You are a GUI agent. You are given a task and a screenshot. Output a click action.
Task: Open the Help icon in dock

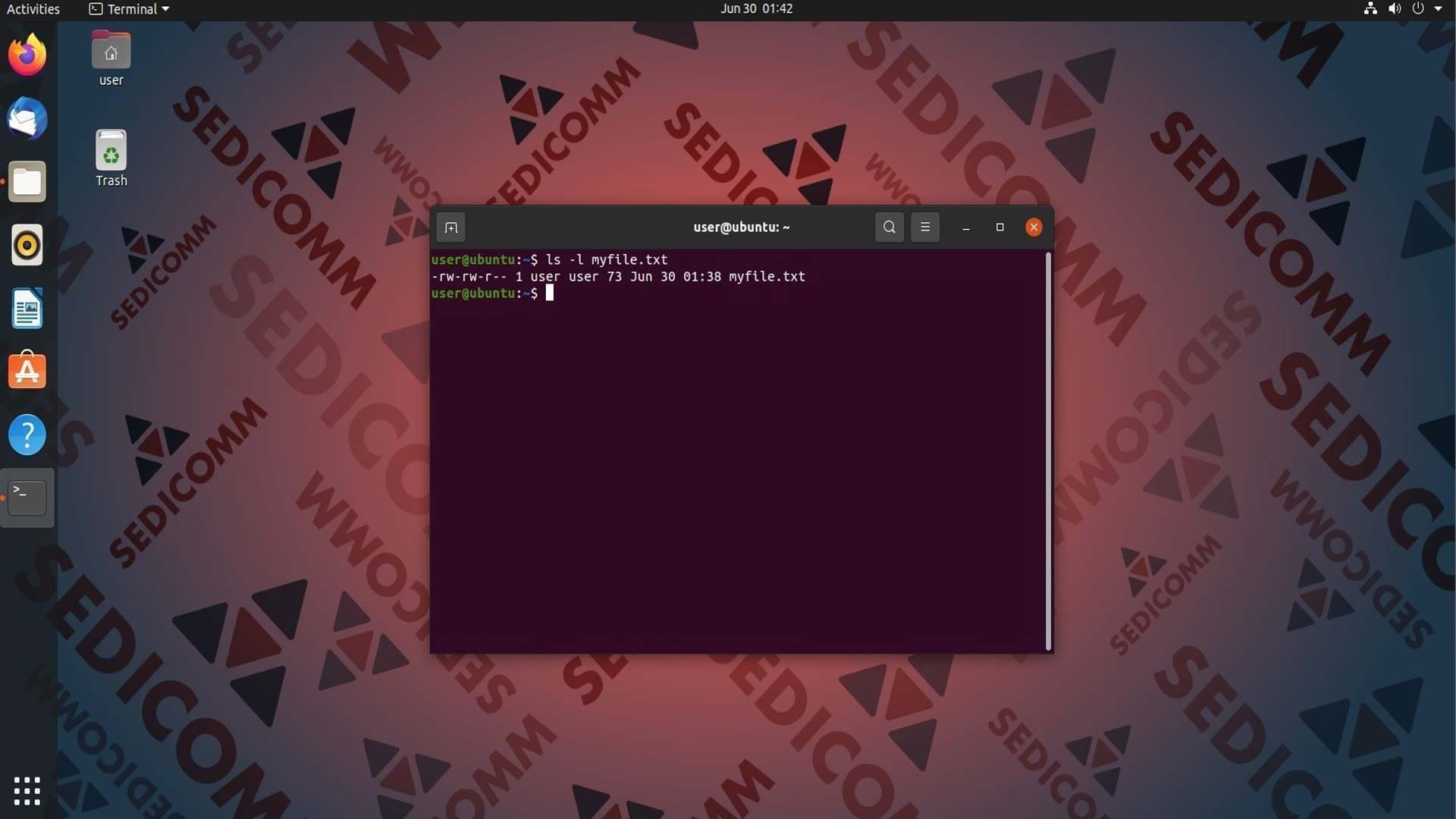tap(27, 435)
